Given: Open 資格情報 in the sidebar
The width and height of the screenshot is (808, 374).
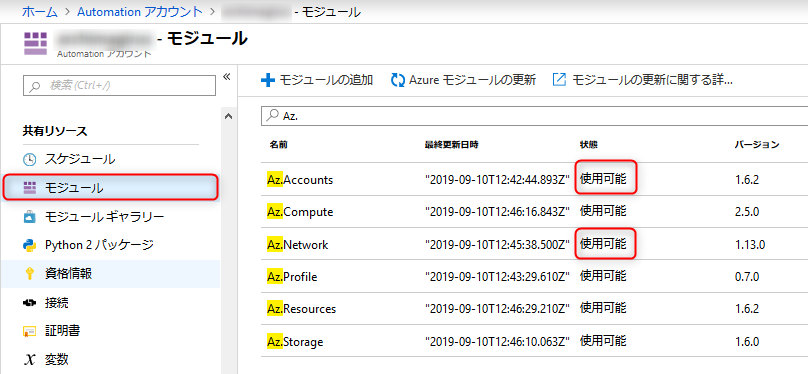Looking at the screenshot, I should [69, 274].
